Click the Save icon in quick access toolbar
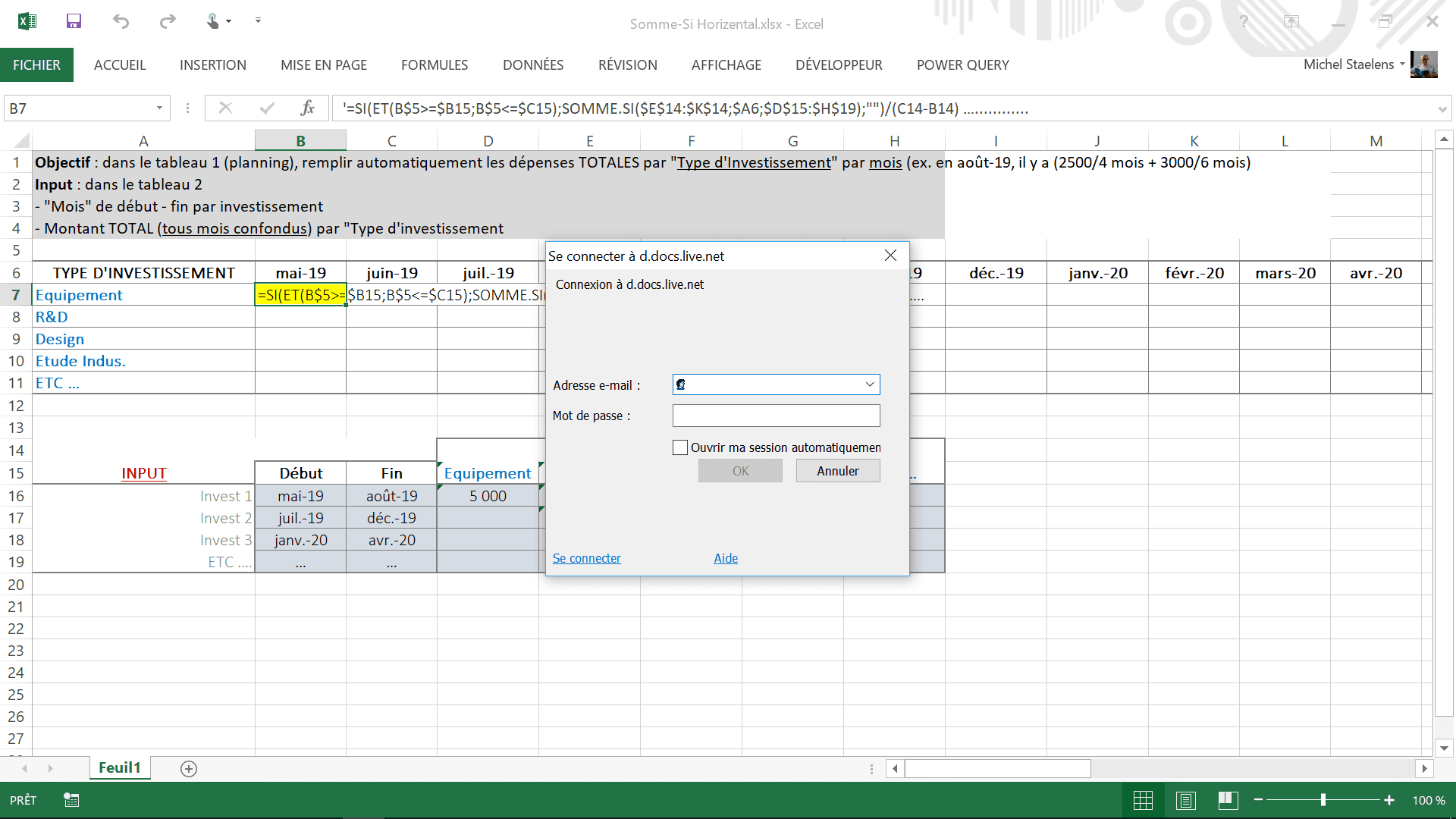Image resolution: width=1456 pixels, height=819 pixels. pos(74,21)
